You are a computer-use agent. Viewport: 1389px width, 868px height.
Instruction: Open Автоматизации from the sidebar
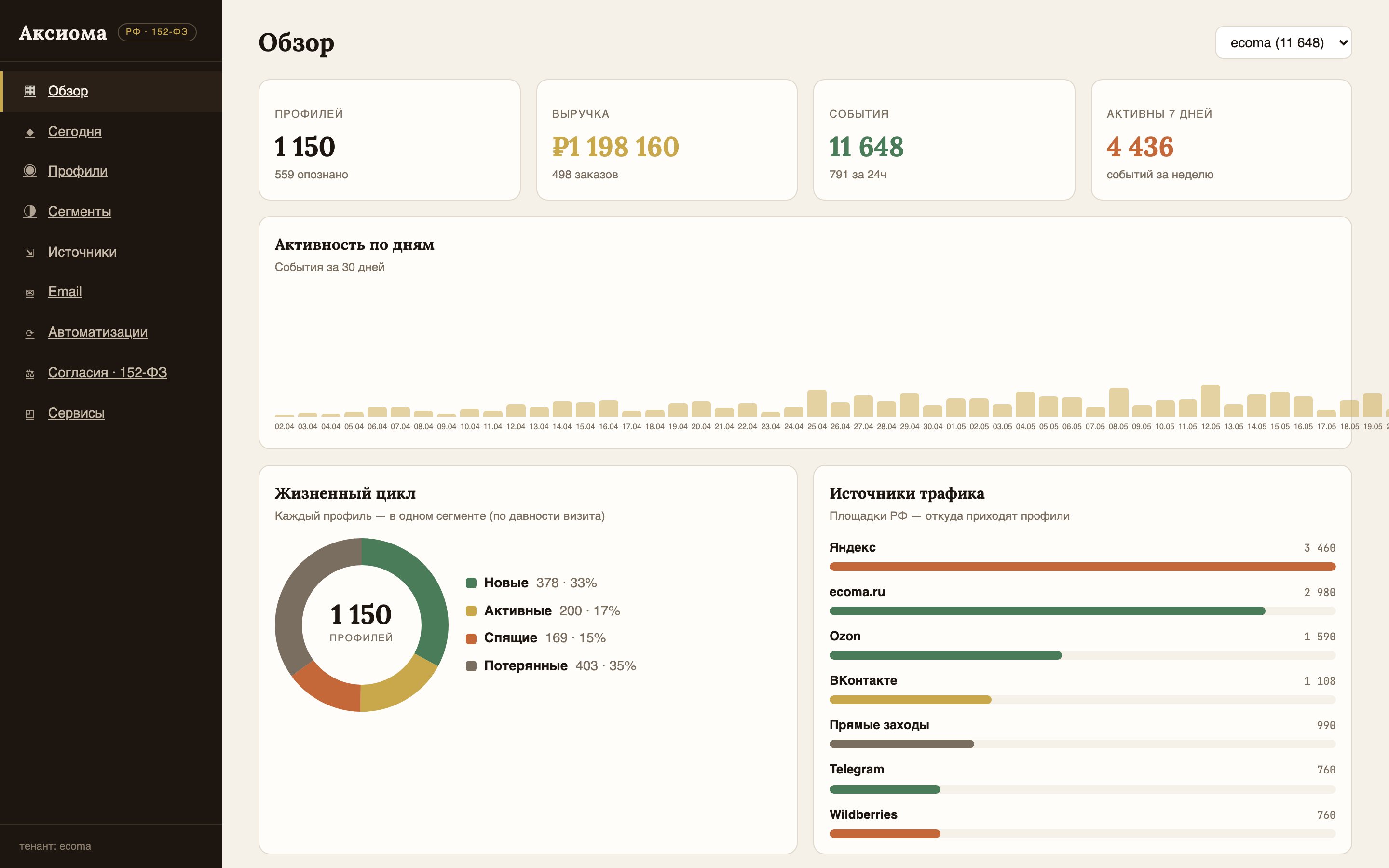click(x=97, y=332)
